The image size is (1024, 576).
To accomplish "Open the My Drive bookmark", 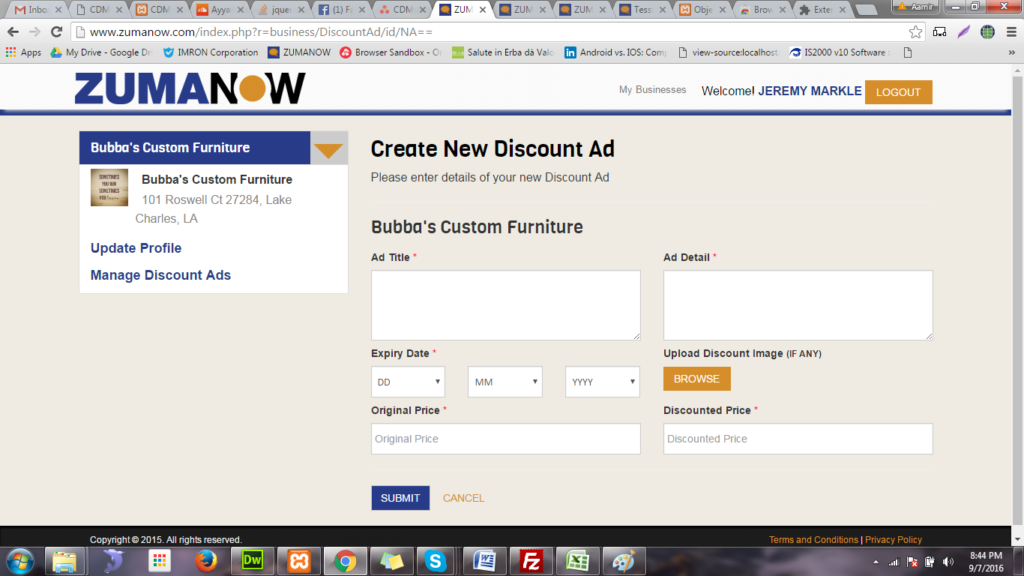I will 101,52.
